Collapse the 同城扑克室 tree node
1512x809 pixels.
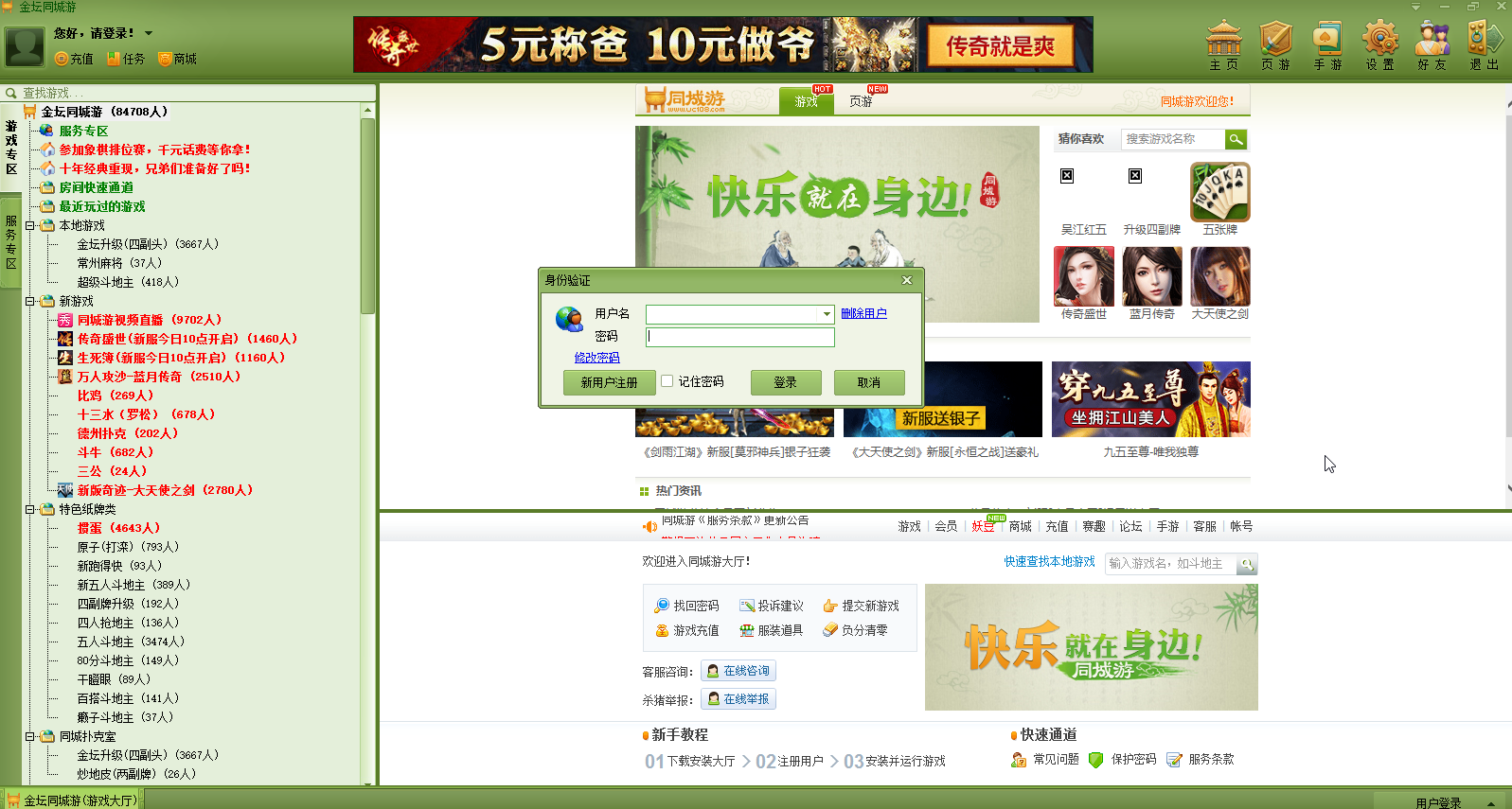[x=29, y=736]
